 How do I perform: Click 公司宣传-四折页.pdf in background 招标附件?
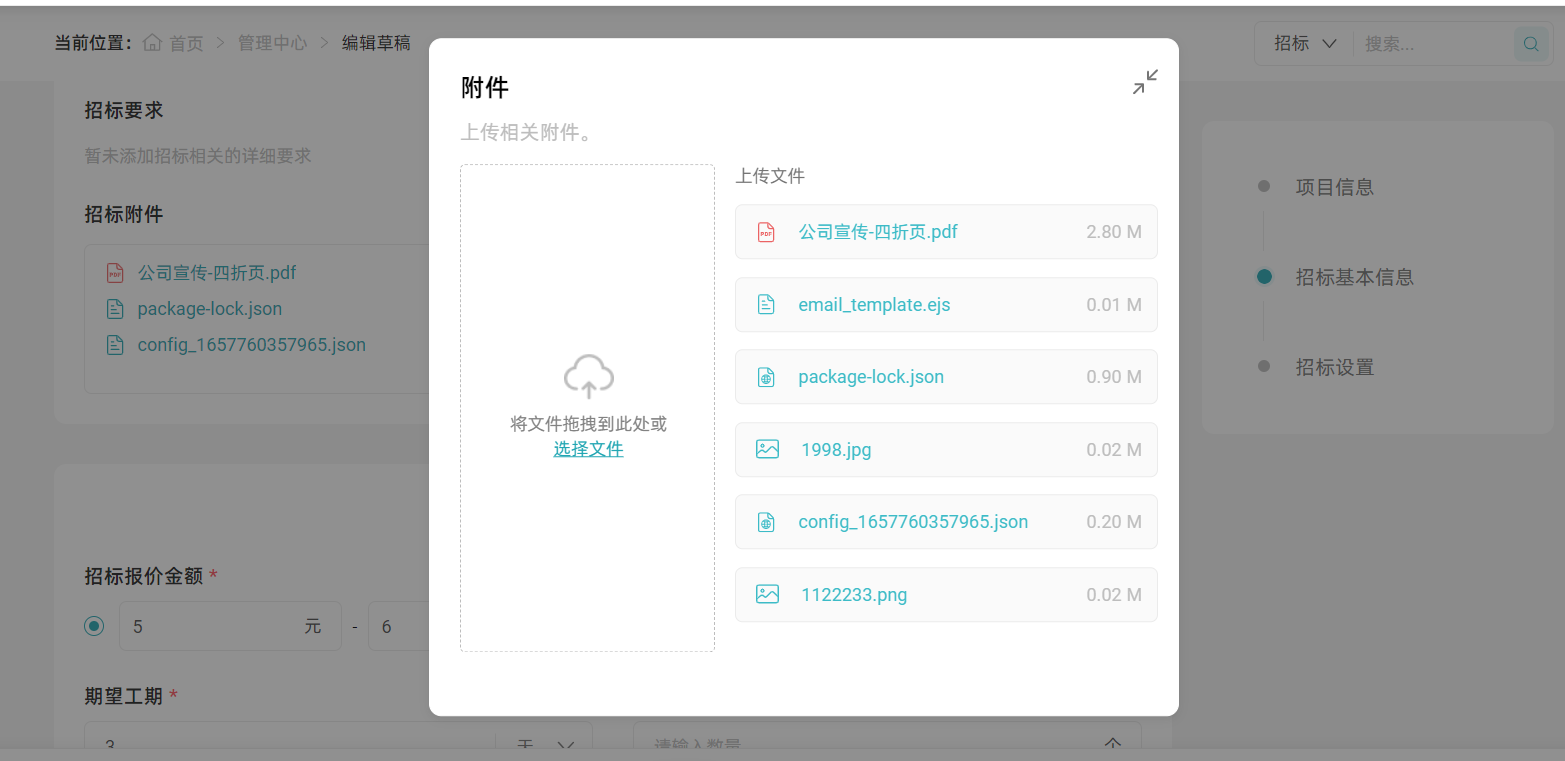(x=217, y=273)
